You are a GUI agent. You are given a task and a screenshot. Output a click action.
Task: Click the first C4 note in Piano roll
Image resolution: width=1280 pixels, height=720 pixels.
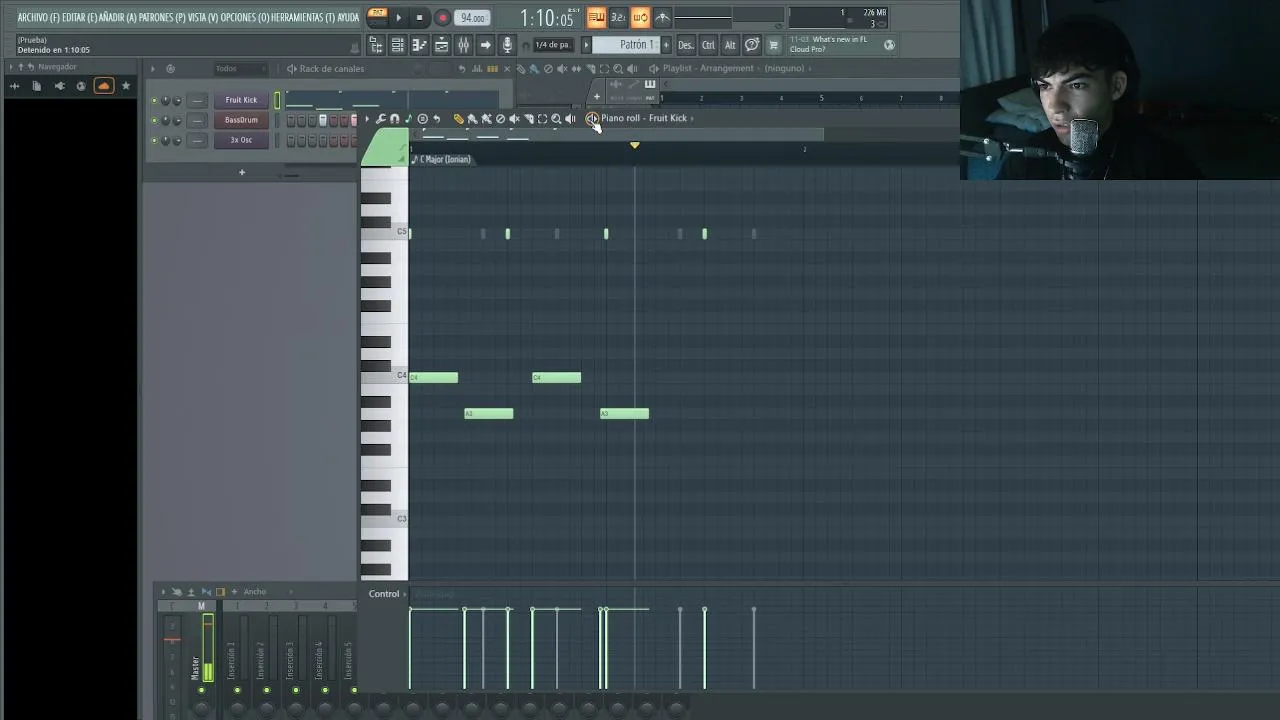(434, 377)
